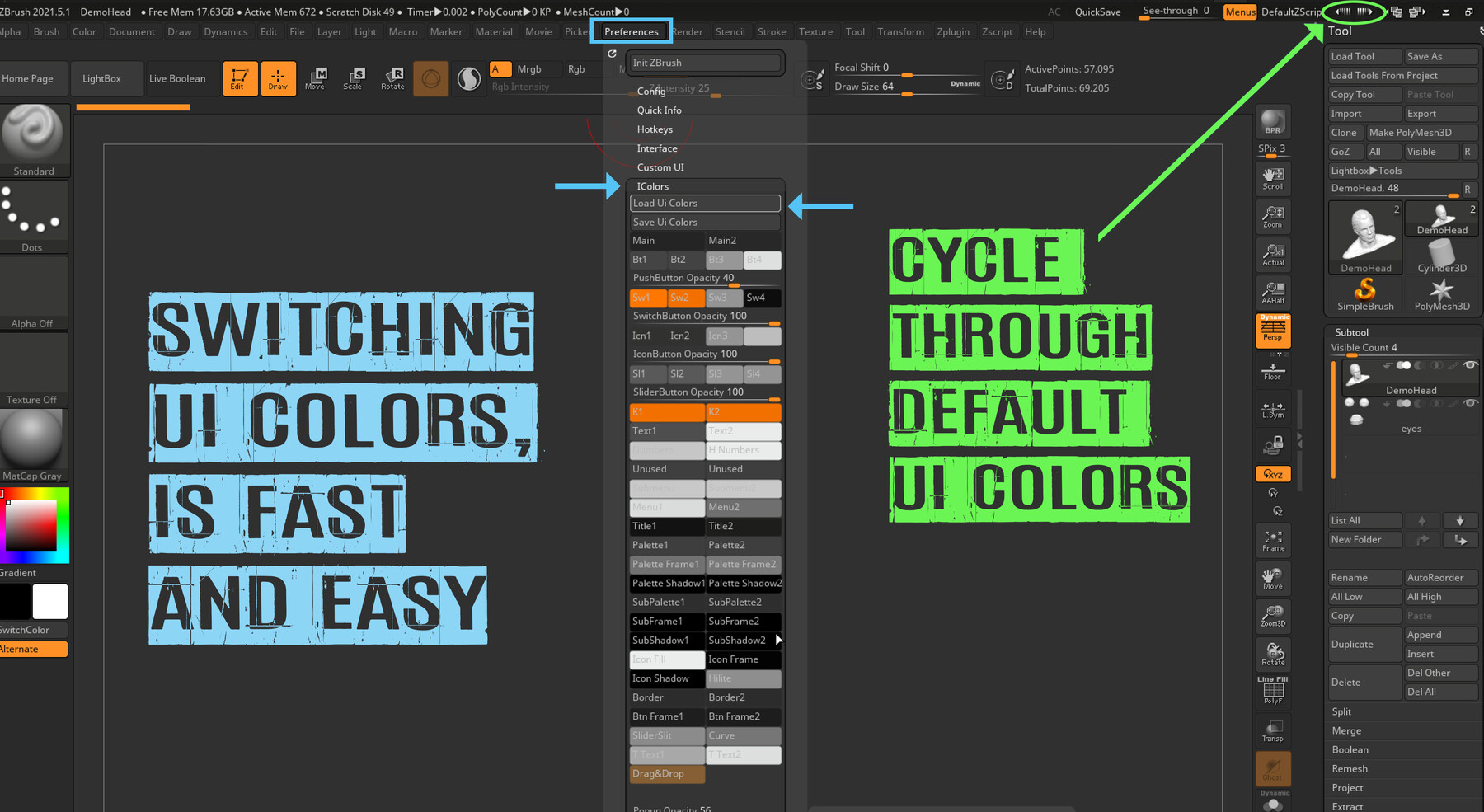This screenshot has height=812, width=1484.
Task: Activate the Ghost transparency icon
Action: pos(1272,768)
